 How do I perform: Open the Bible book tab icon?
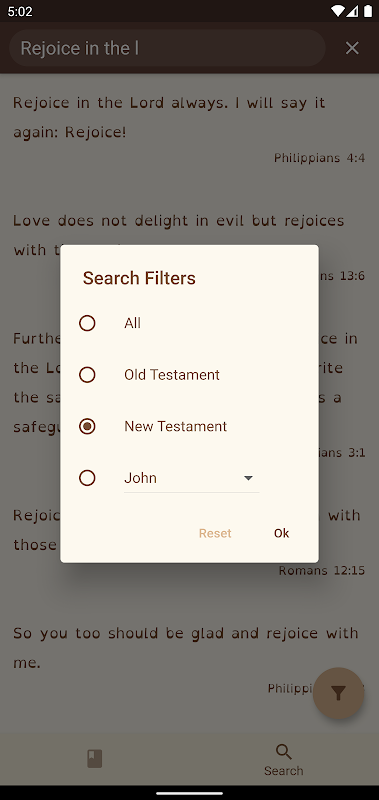[95, 759]
